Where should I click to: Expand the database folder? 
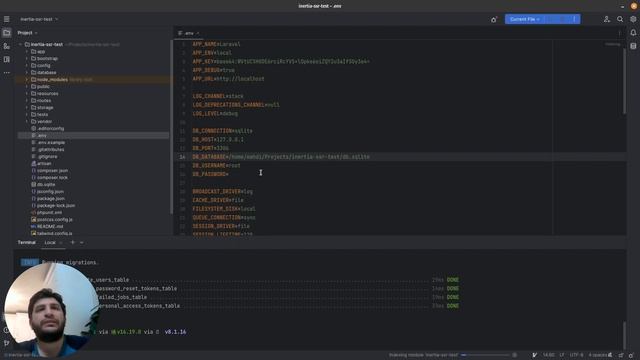pos(27,73)
